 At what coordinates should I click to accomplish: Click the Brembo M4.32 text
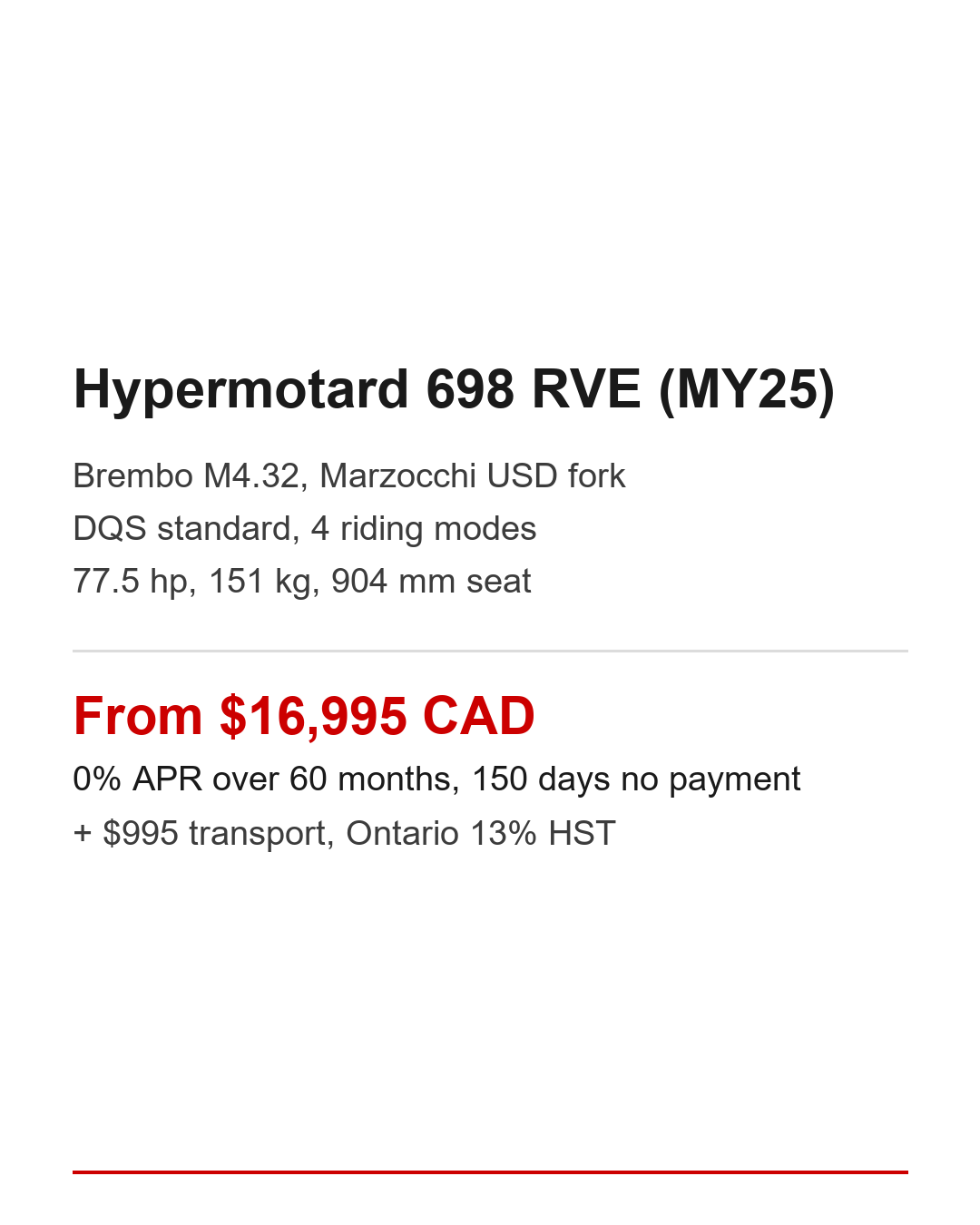pyautogui.click(x=185, y=475)
